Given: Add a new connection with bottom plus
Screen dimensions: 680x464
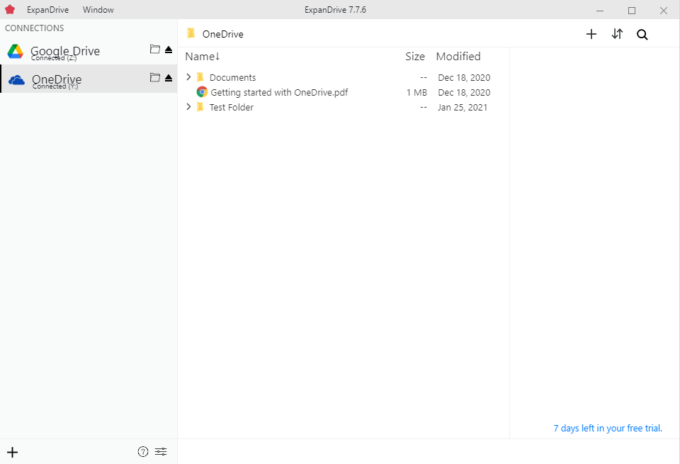Looking at the screenshot, I should pyautogui.click(x=13, y=452).
